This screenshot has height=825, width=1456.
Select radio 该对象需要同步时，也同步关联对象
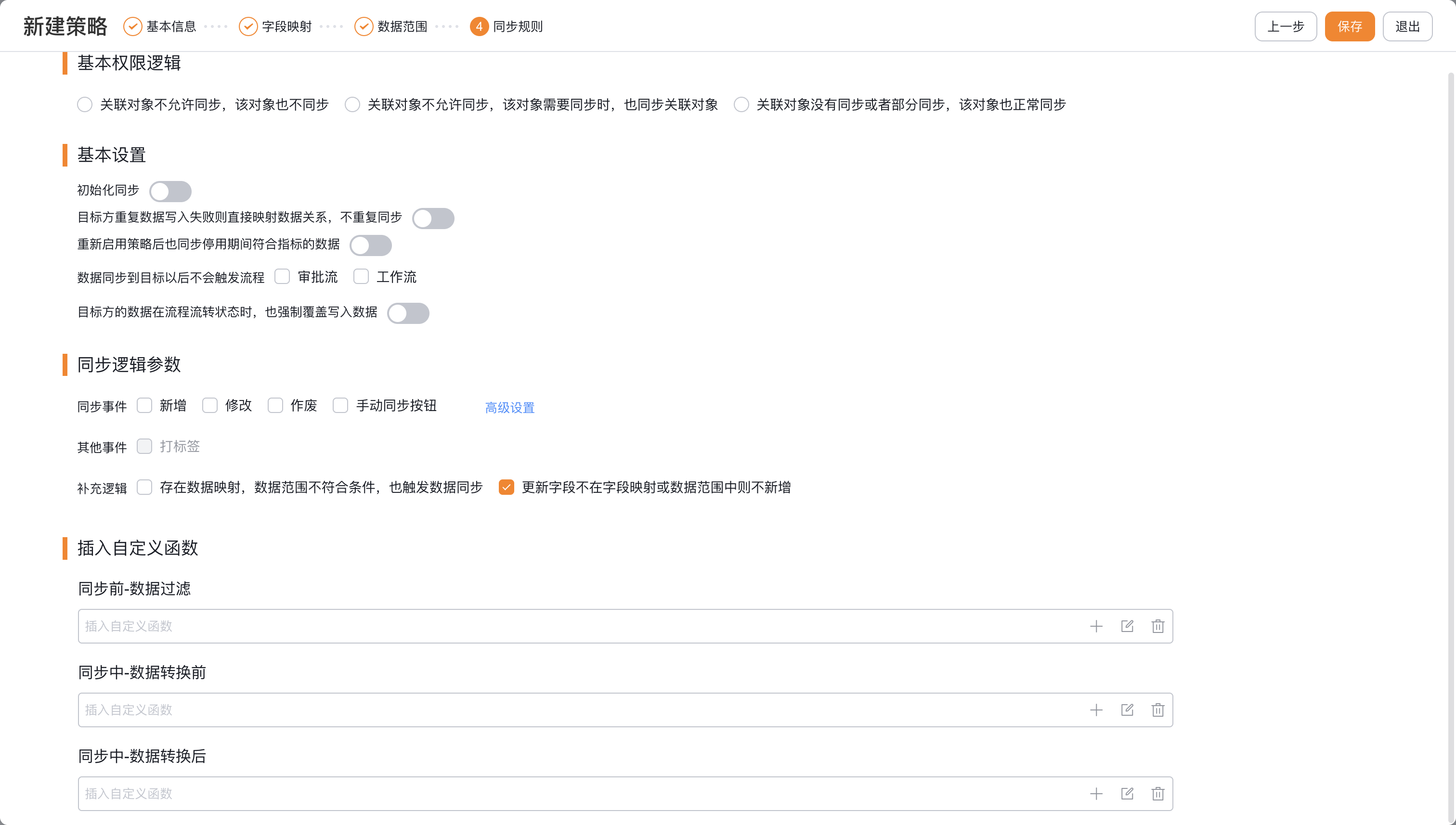[352, 105]
